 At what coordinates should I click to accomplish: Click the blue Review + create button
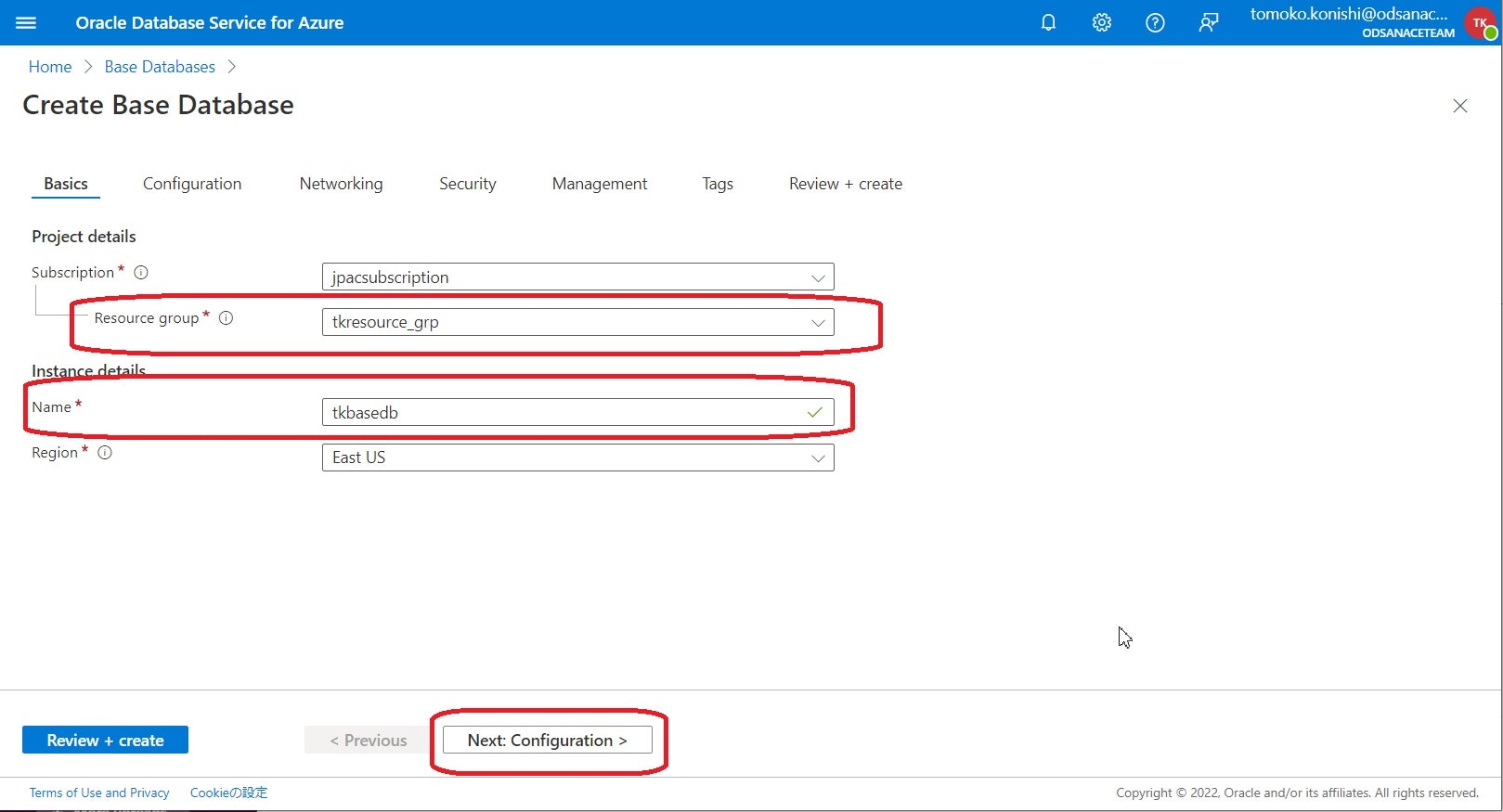pos(105,740)
